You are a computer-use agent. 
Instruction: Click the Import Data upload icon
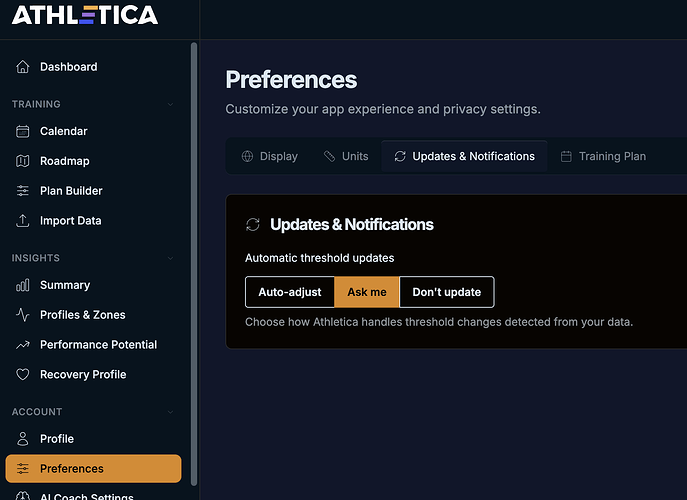(x=23, y=221)
